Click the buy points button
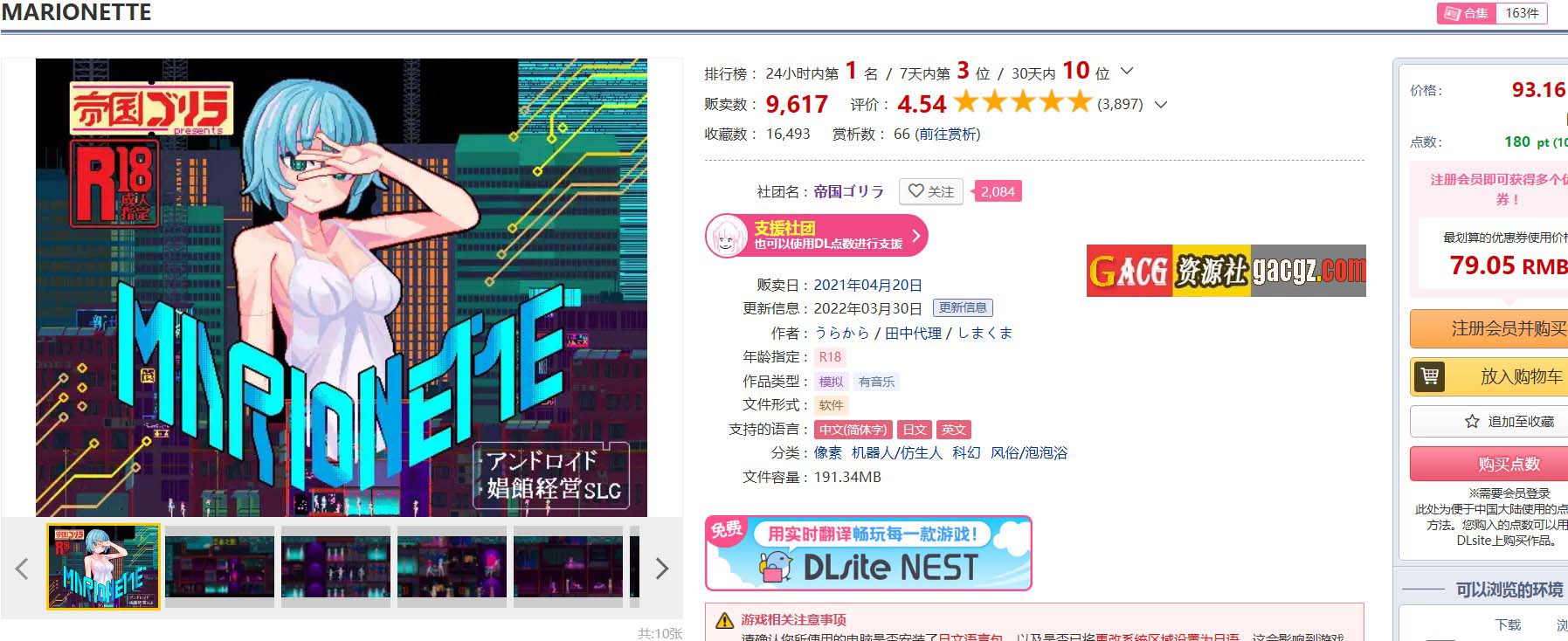The width and height of the screenshot is (1568, 641). pos(1491,464)
